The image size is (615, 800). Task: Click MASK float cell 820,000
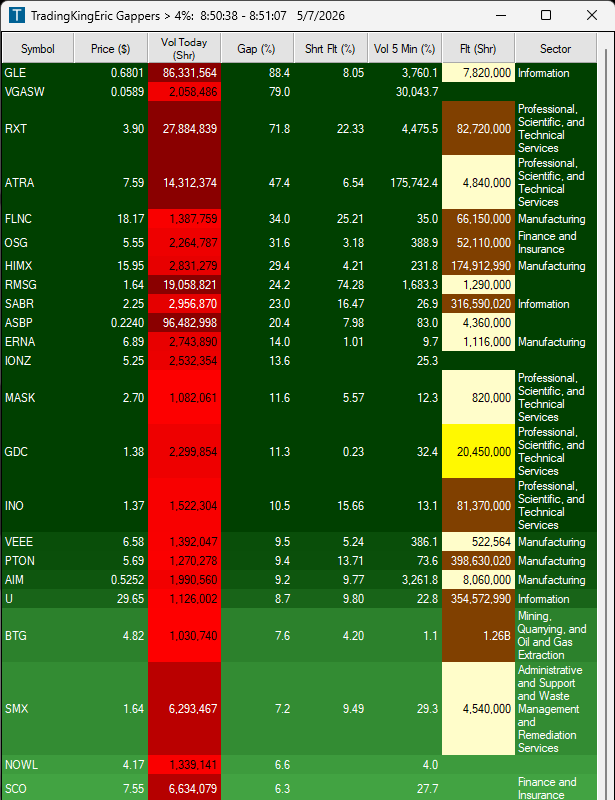pyautogui.click(x=478, y=397)
